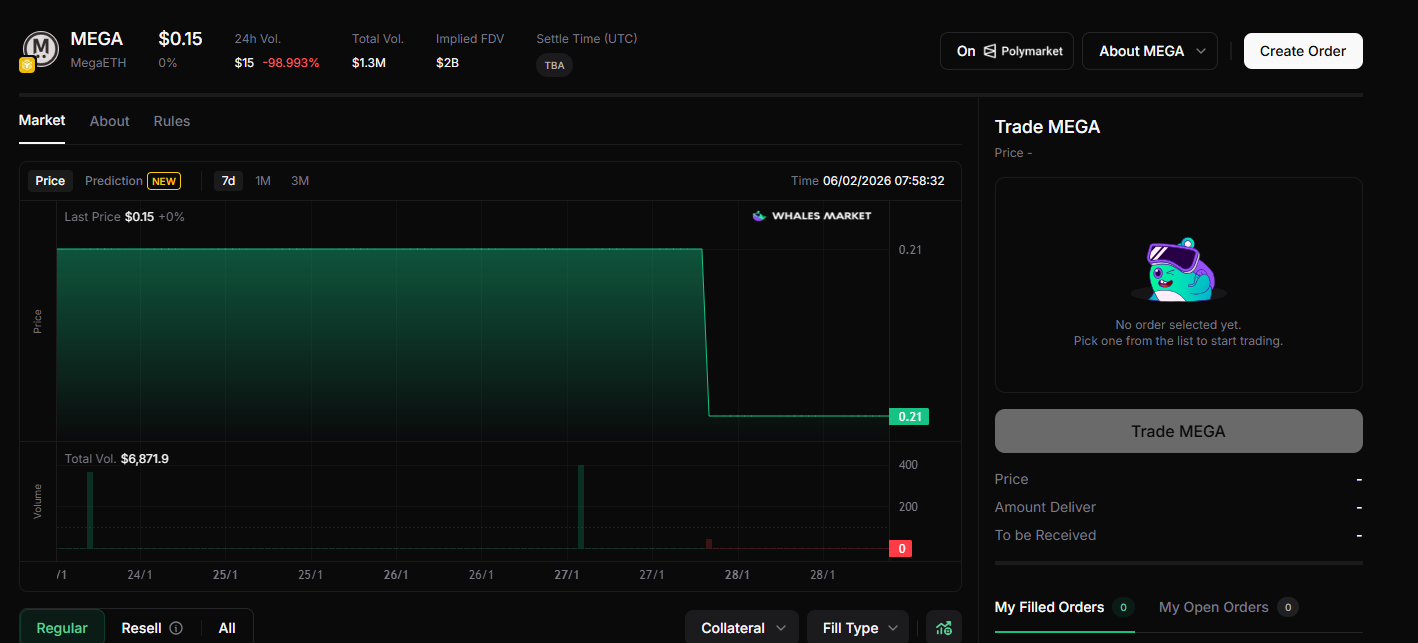
Task: Click the Amount Deliver label
Action: pos(1045,507)
